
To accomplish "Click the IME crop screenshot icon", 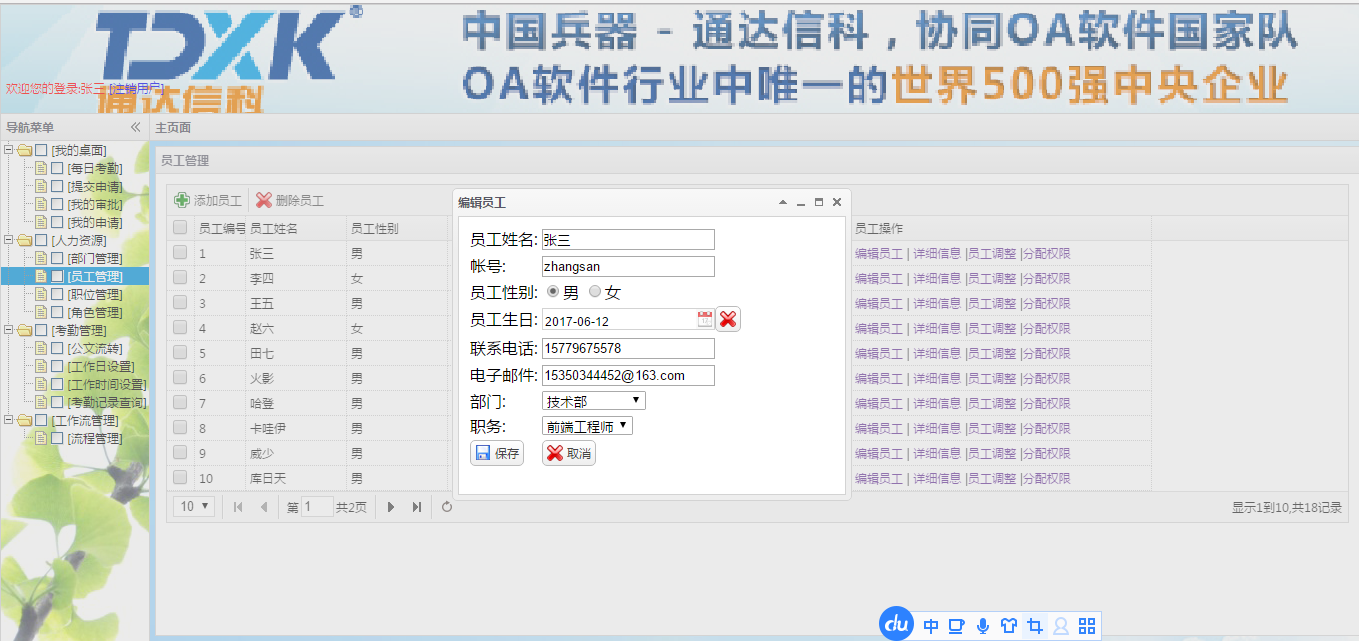I will [1035, 626].
